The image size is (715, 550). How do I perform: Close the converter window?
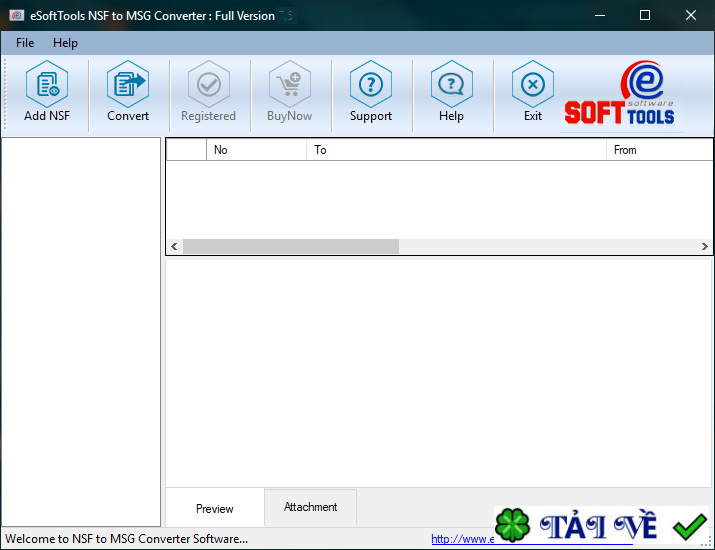point(691,16)
